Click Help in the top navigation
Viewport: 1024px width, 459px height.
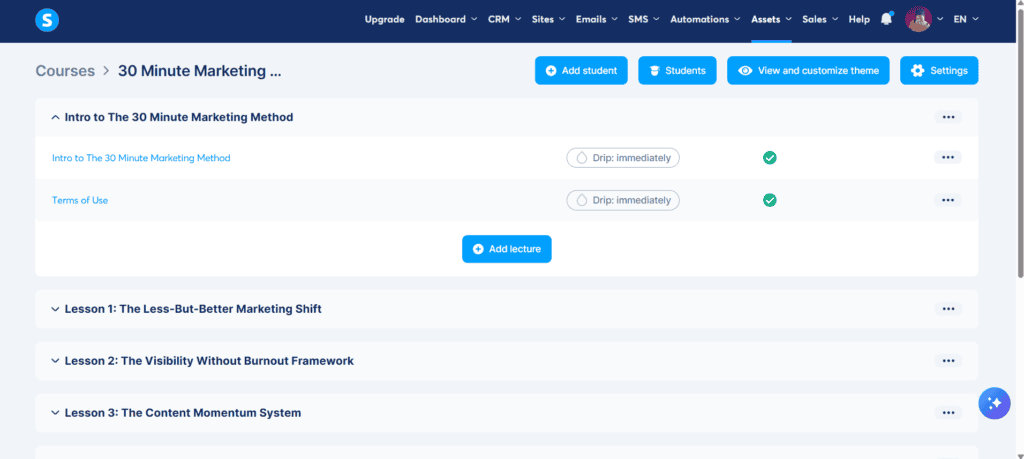tap(859, 20)
